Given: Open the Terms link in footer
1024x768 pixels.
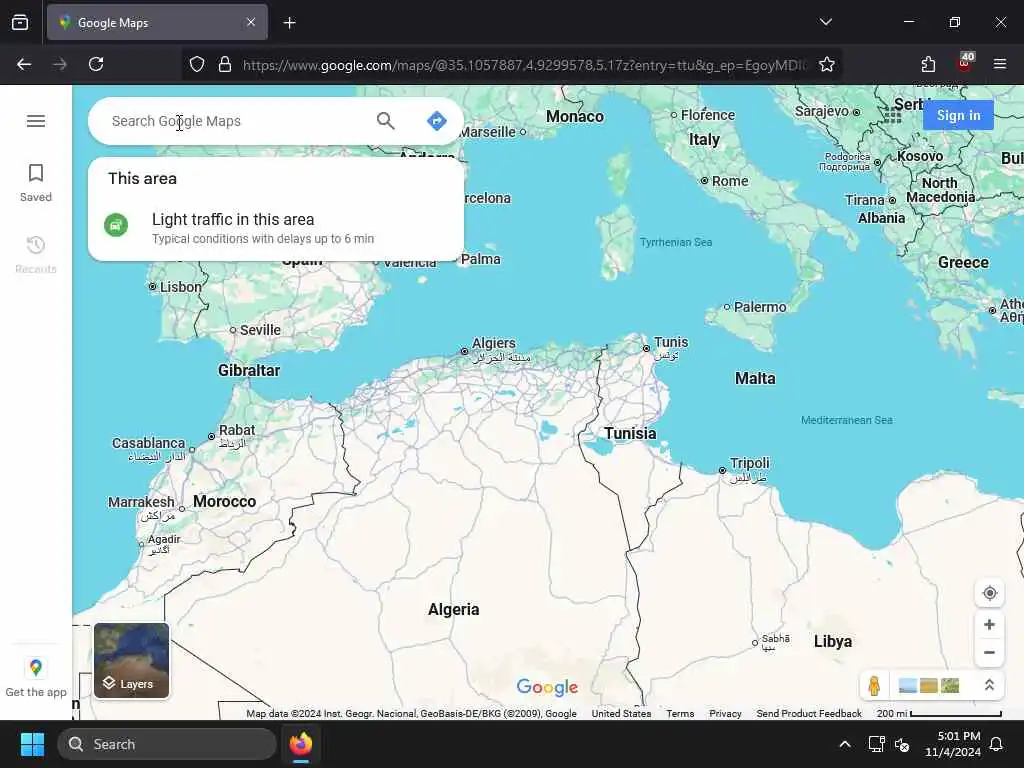Looking at the screenshot, I should (x=680, y=714).
